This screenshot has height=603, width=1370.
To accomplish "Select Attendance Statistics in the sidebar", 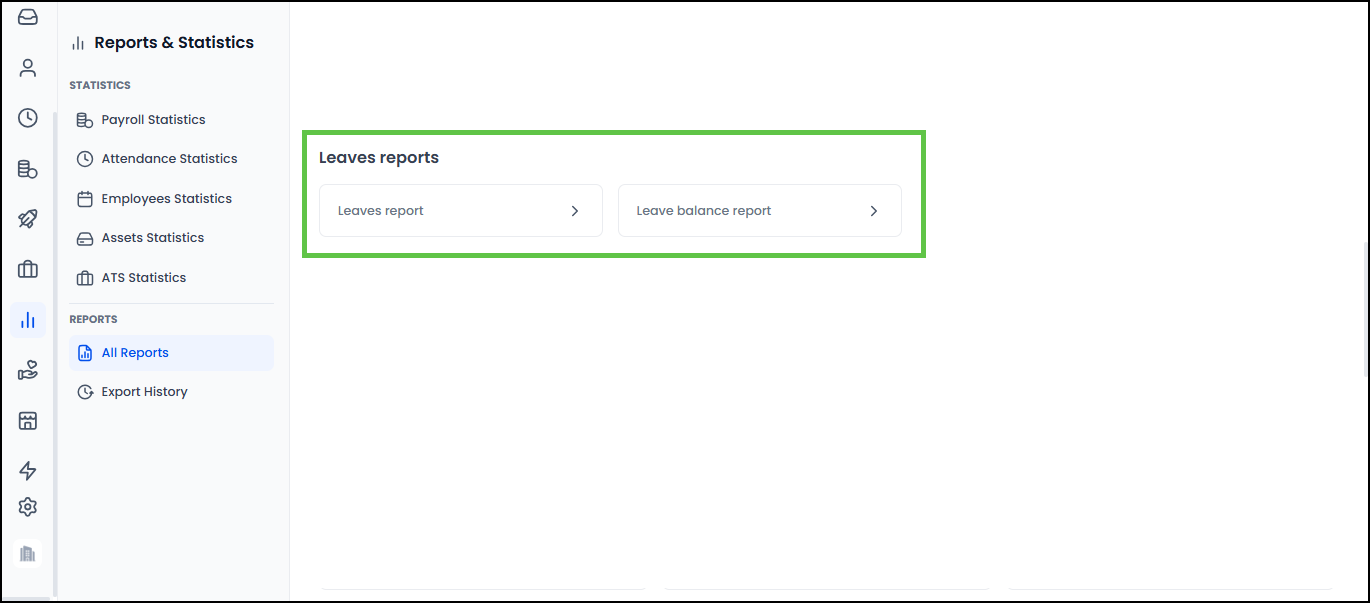I will [x=169, y=158].
